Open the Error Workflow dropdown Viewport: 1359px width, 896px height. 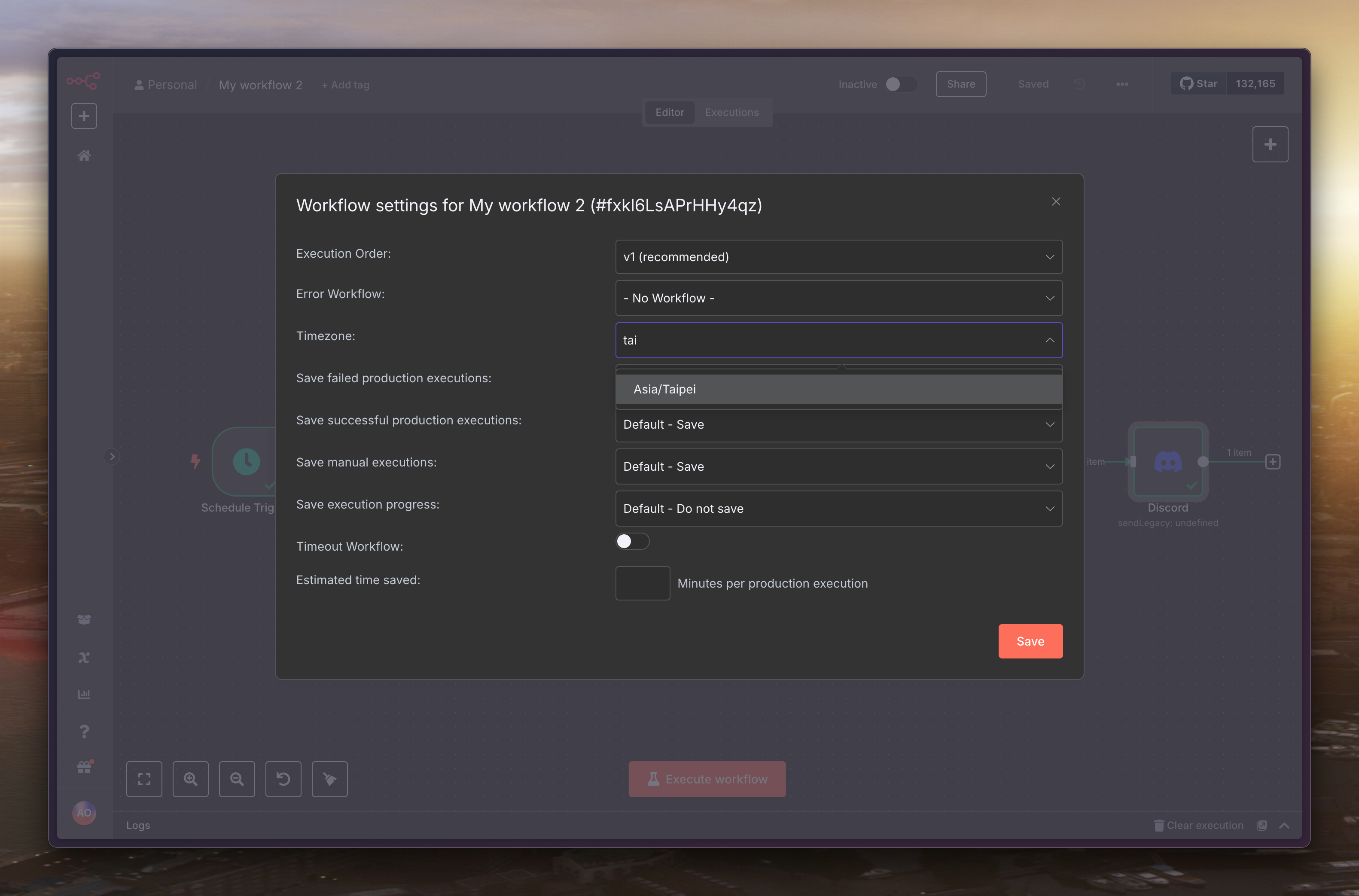(838, 298)
